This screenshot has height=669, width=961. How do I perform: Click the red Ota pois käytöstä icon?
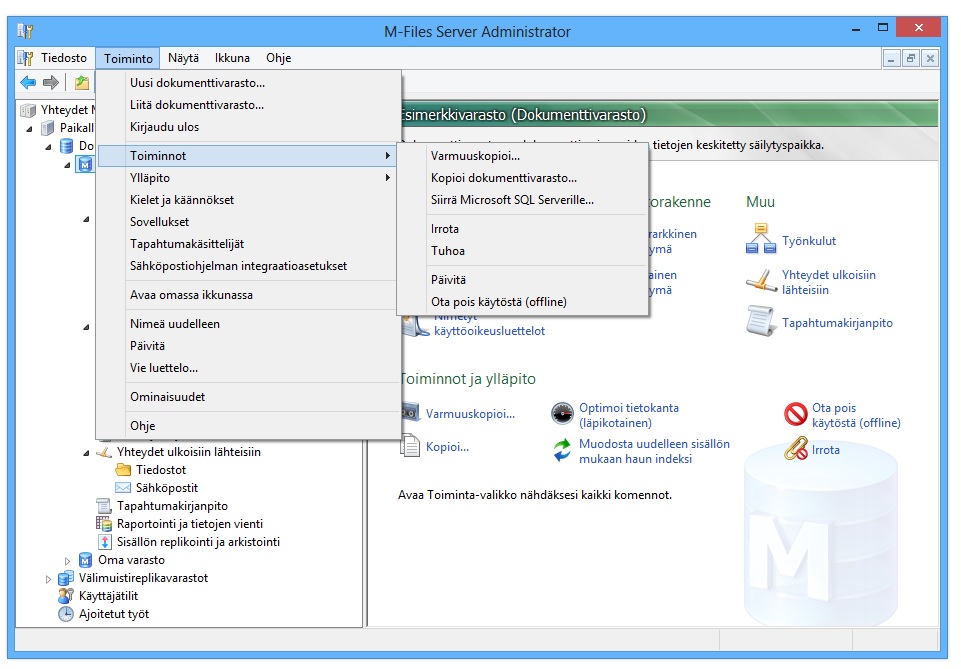[796, 414]
